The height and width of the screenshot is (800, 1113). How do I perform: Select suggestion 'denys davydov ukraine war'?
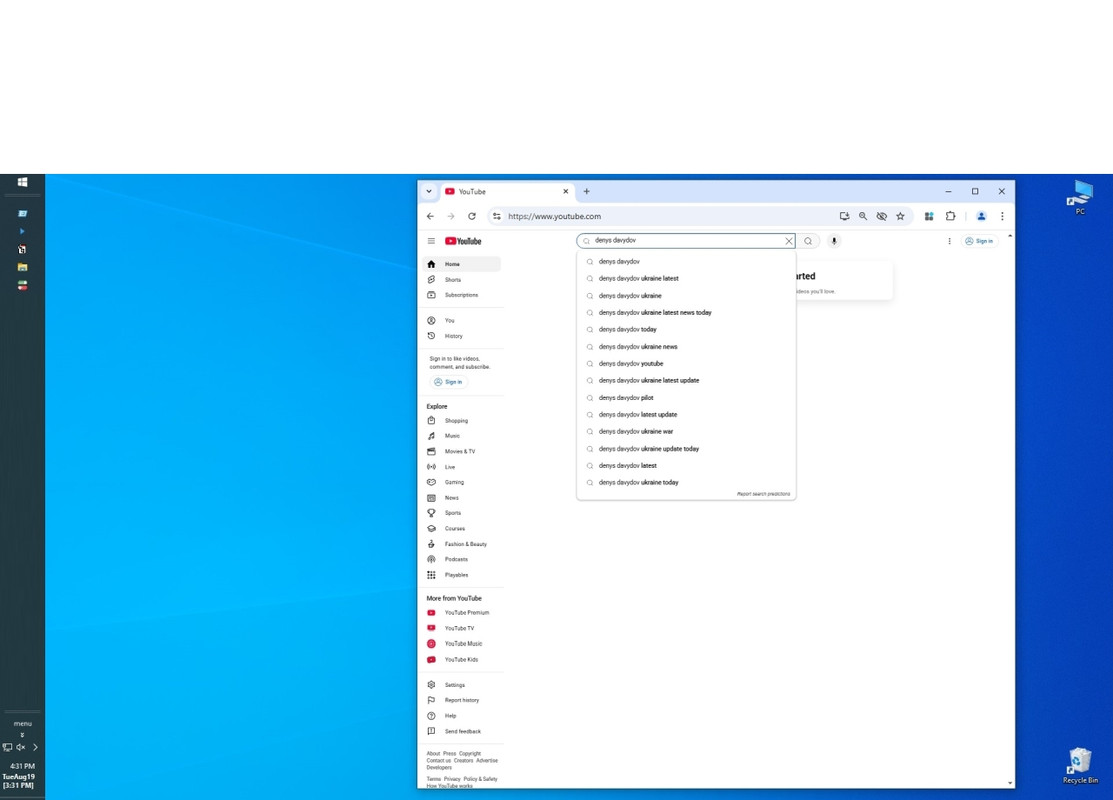686,432
